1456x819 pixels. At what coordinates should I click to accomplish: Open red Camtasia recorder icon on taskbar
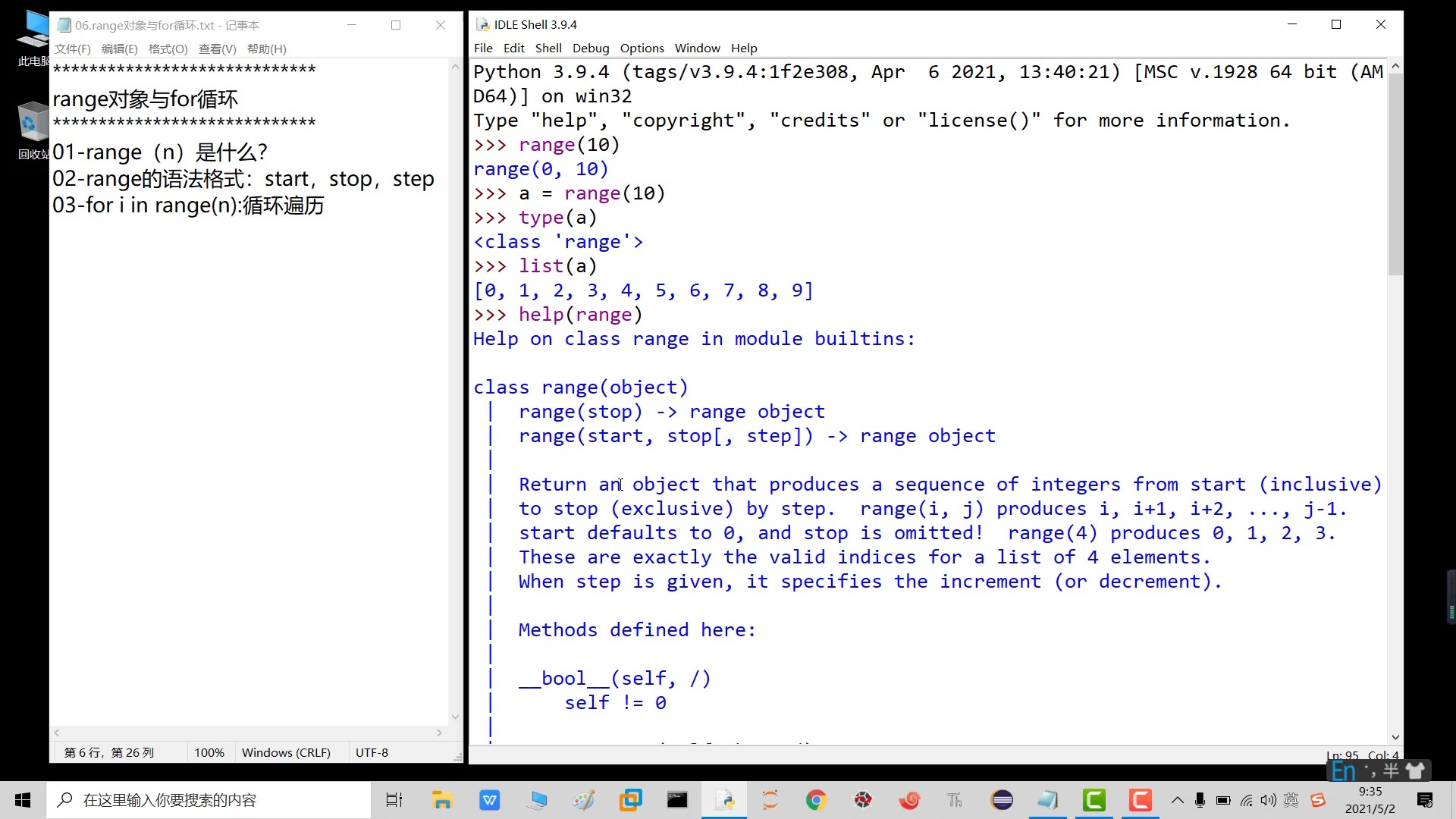1141,800
